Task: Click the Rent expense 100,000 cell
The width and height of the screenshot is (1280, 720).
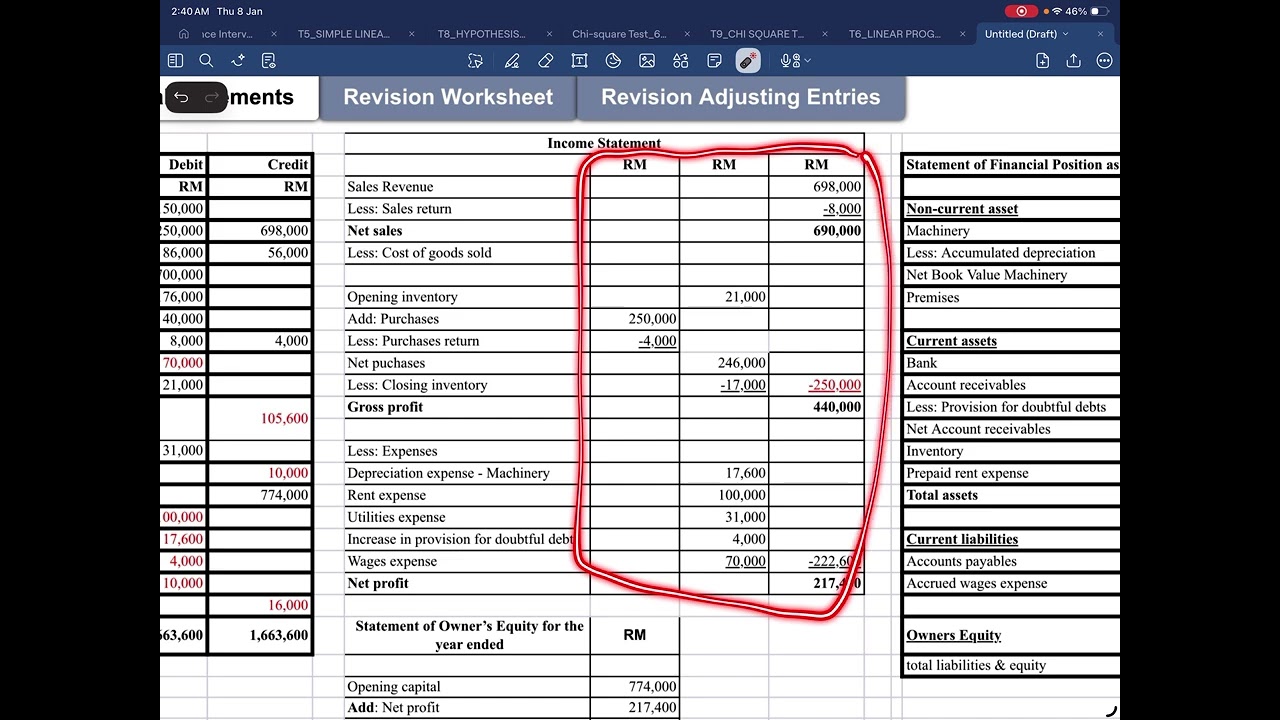Action: [724, 495]
